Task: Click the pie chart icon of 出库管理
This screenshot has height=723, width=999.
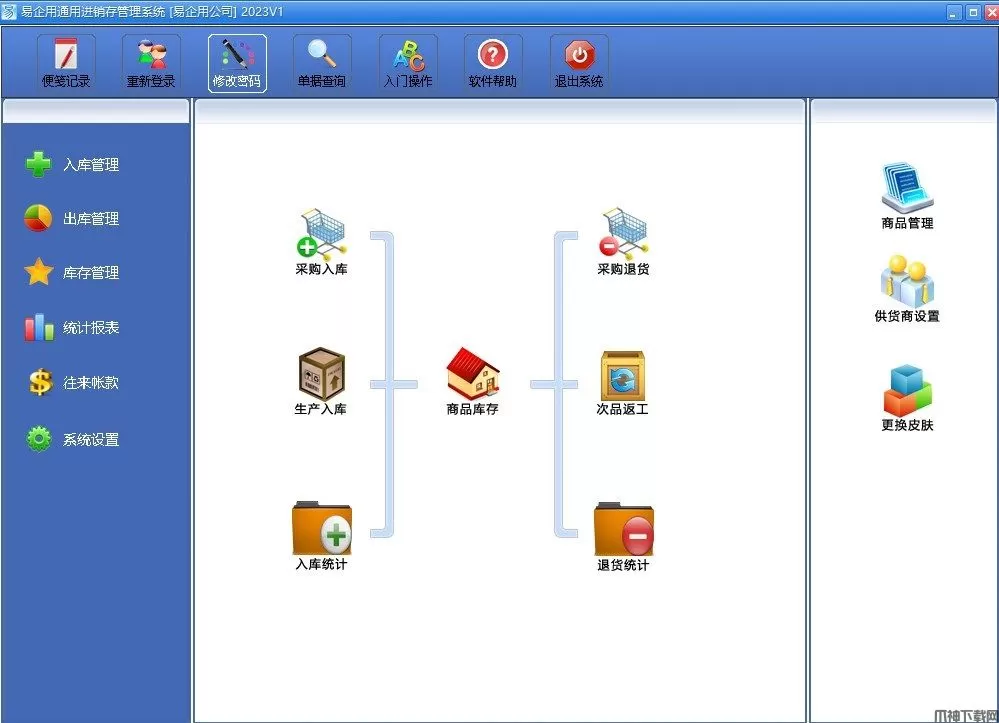Action: [x=38, y=218]
